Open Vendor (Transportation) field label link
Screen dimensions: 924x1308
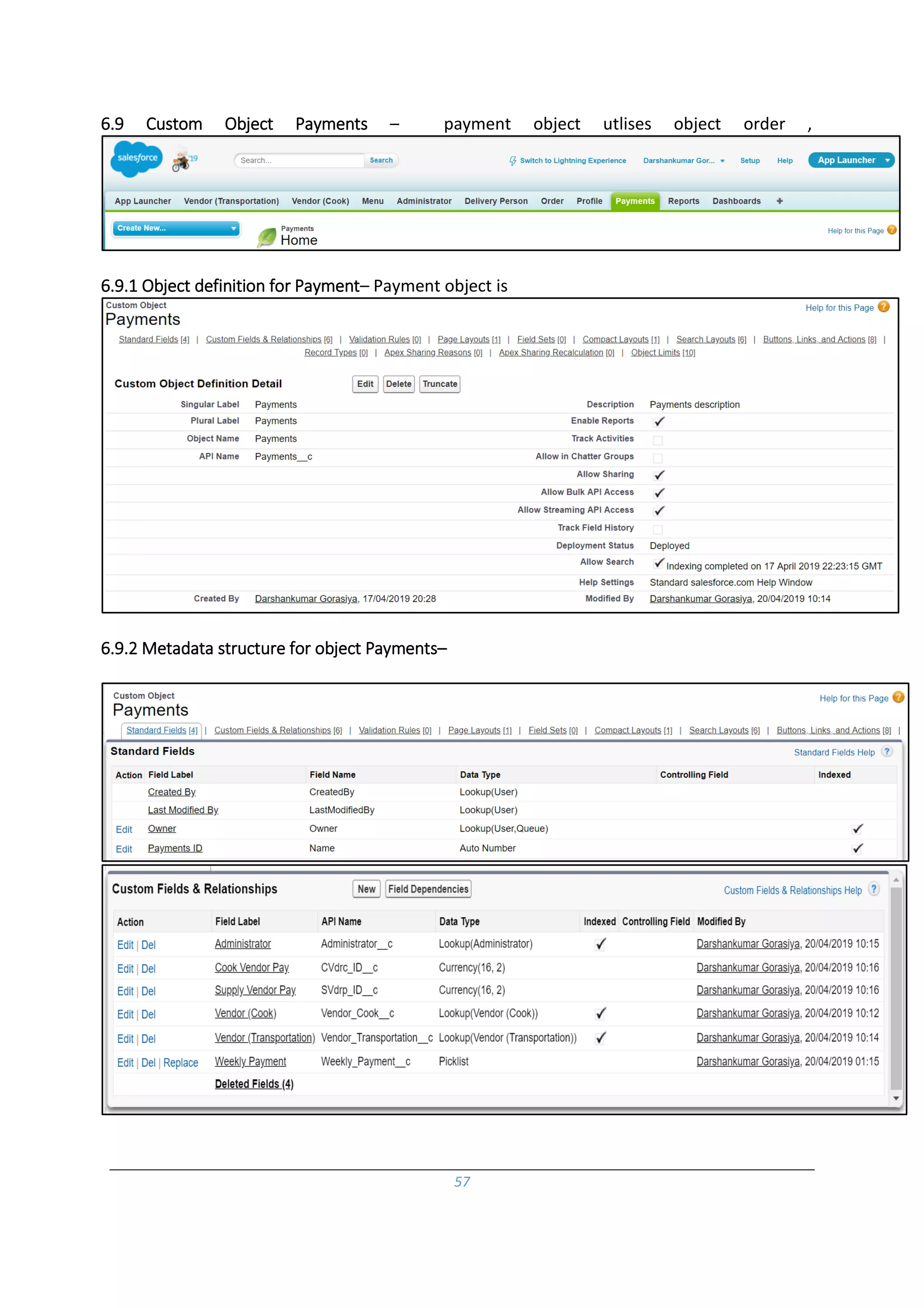(x=265, y=1037)
